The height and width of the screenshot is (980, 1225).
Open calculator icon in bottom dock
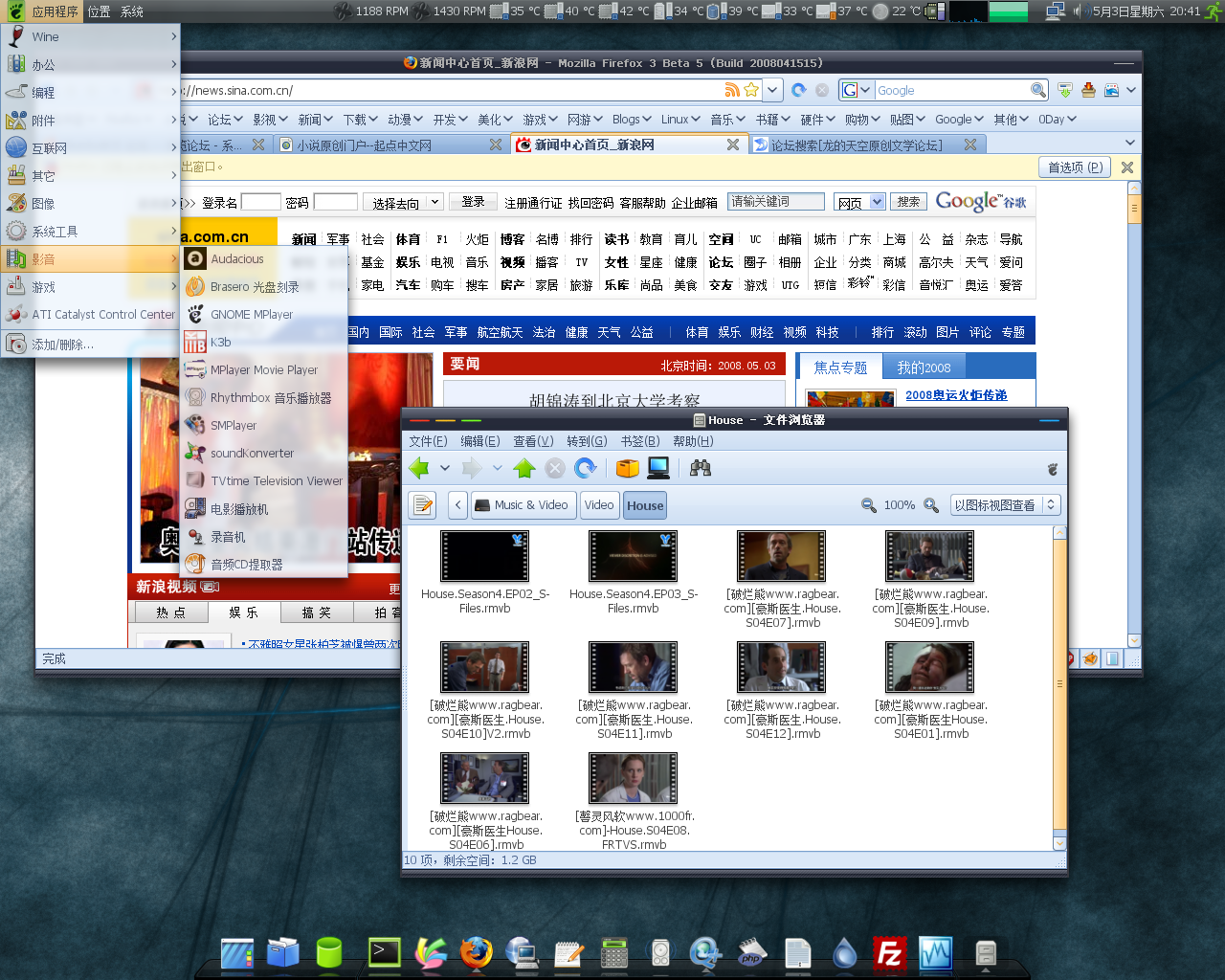(x=613, y=953)
